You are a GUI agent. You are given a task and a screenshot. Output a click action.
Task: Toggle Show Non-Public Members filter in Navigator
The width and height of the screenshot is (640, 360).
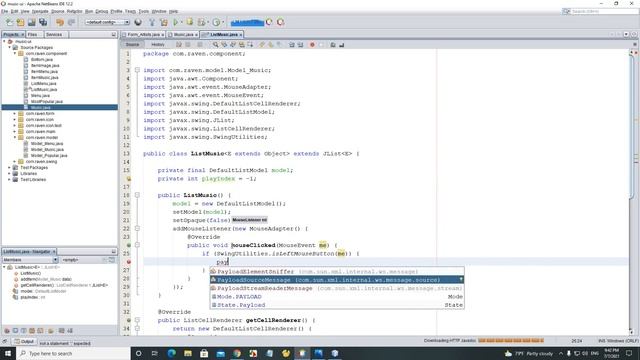(x=32, y=331)
